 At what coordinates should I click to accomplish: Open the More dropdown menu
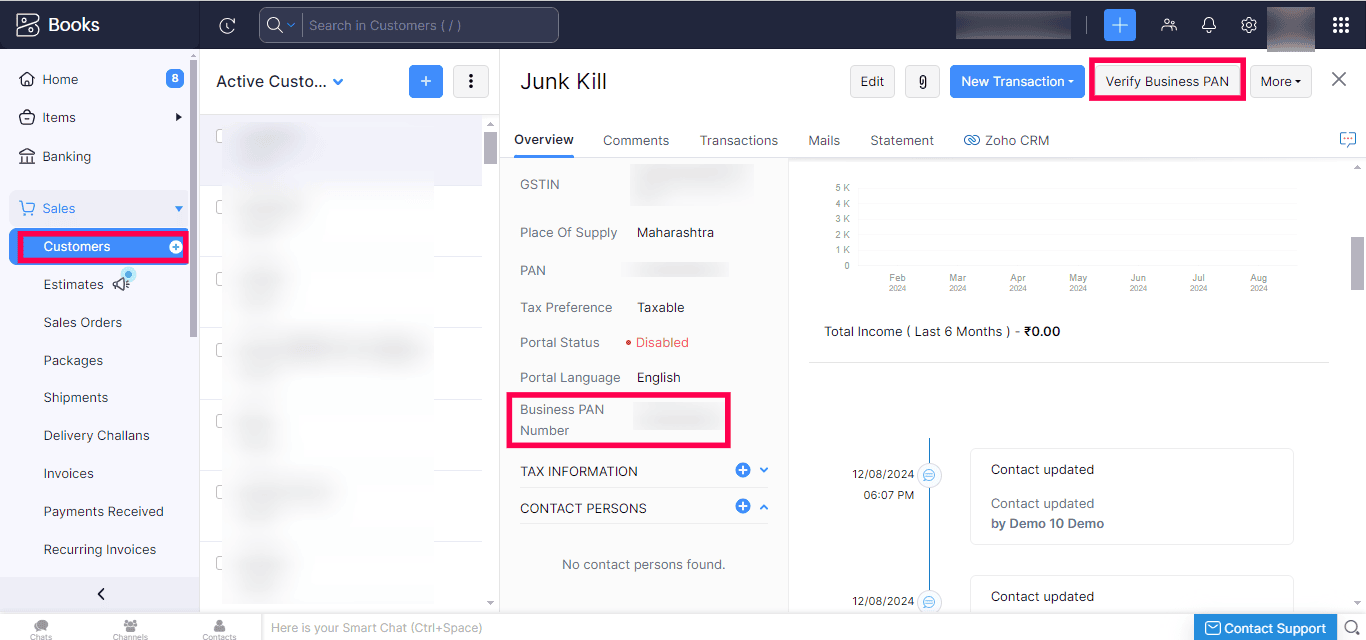click(1281, 82)
